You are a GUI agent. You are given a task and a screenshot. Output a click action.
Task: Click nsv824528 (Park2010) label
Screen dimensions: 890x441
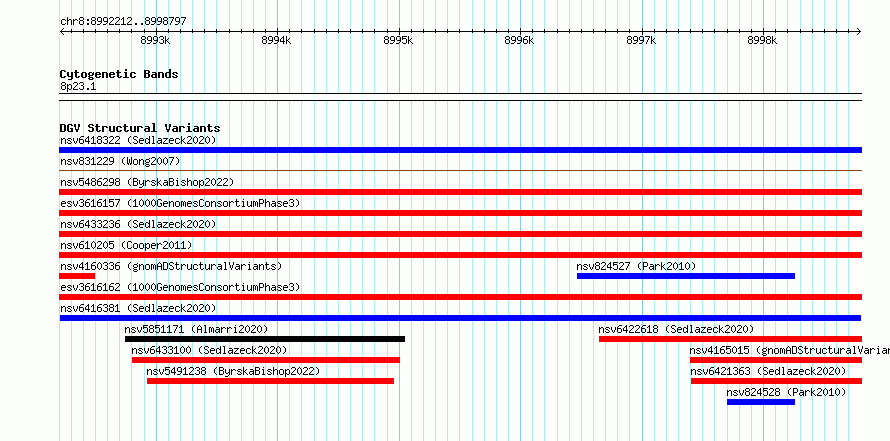point(786,392)
